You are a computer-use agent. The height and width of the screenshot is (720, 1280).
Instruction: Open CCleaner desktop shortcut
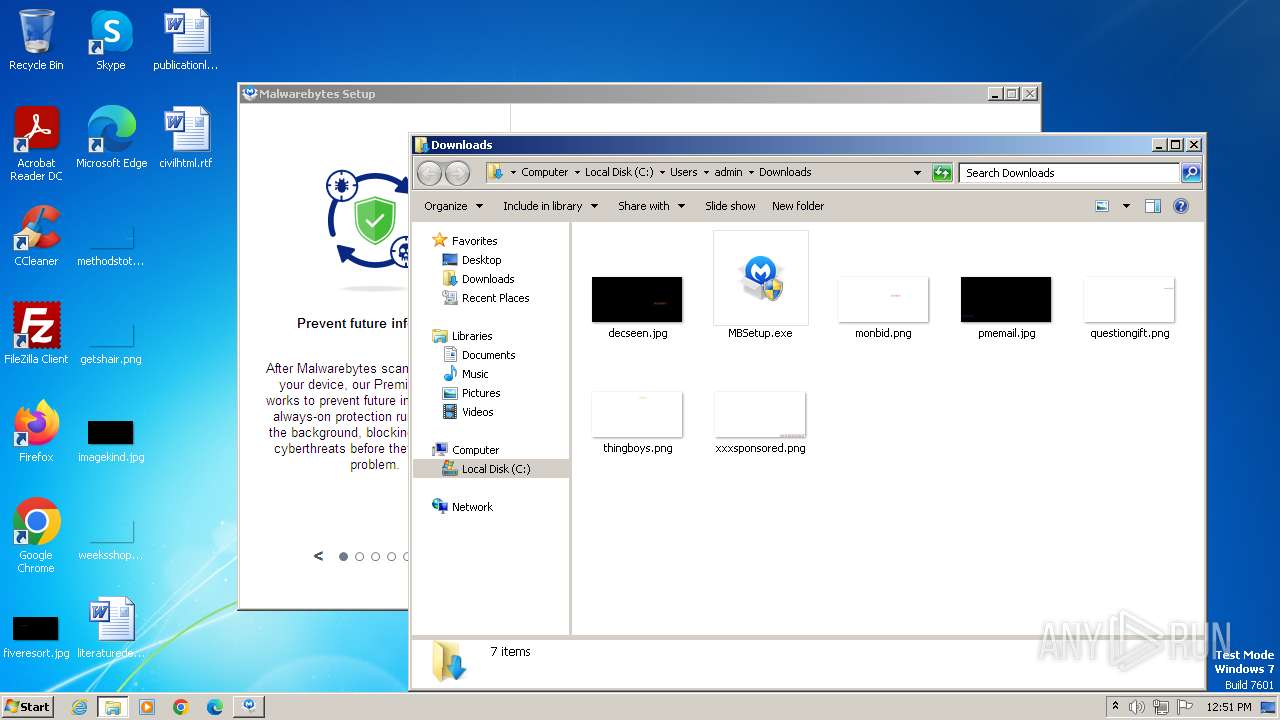click(x=36, y=235)
